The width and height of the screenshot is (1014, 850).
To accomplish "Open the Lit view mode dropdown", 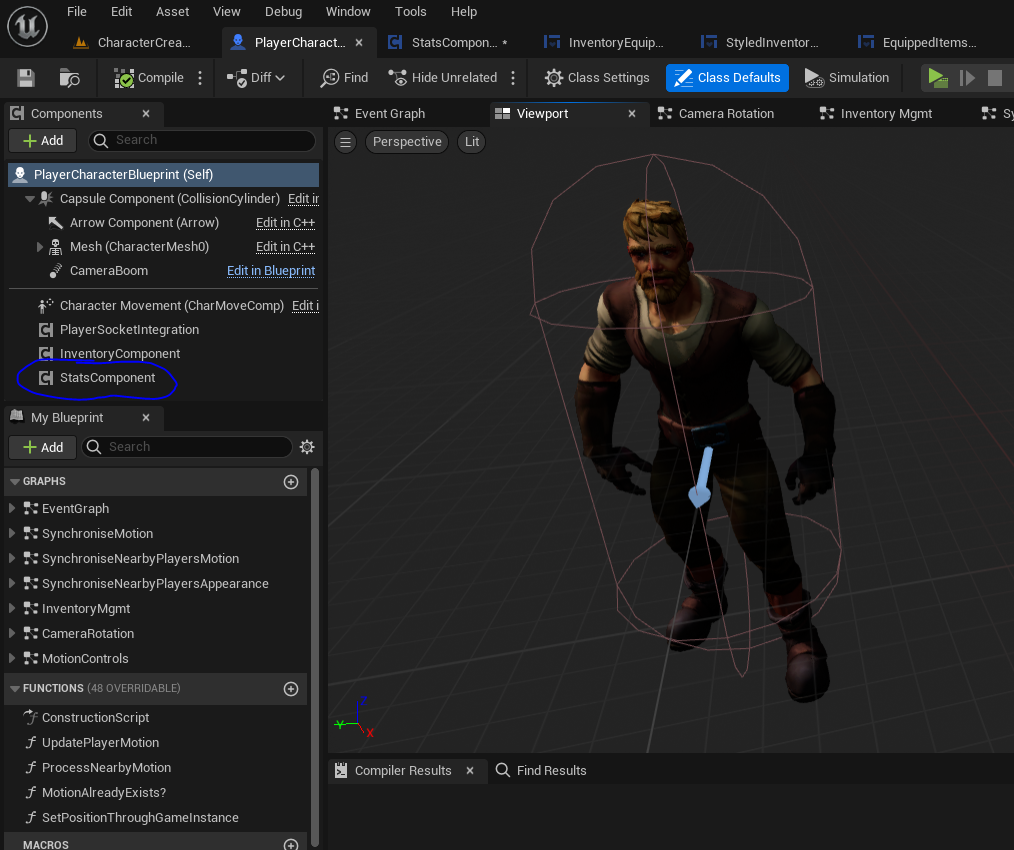I will tap(471, 142).
